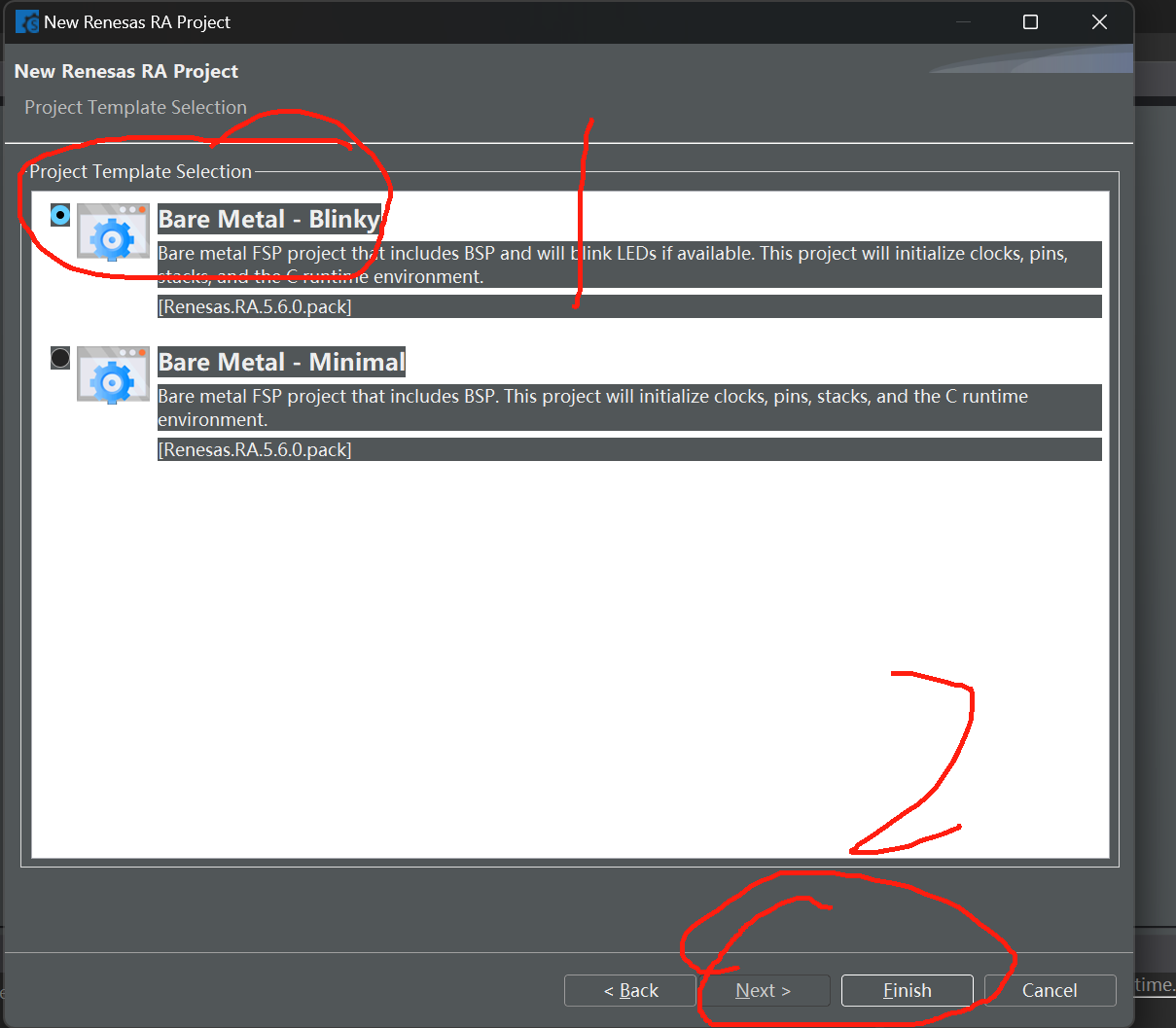Click the Renesas app icon in title bar
The height and width of the screenshot is (1028, 1176).
point(26,21)
